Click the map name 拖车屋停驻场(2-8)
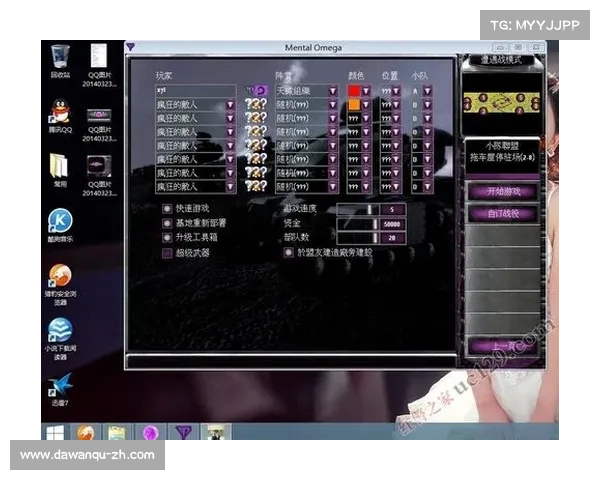This screenshot has width=600, height=480. pyautogui.click(x=502, y=157)
